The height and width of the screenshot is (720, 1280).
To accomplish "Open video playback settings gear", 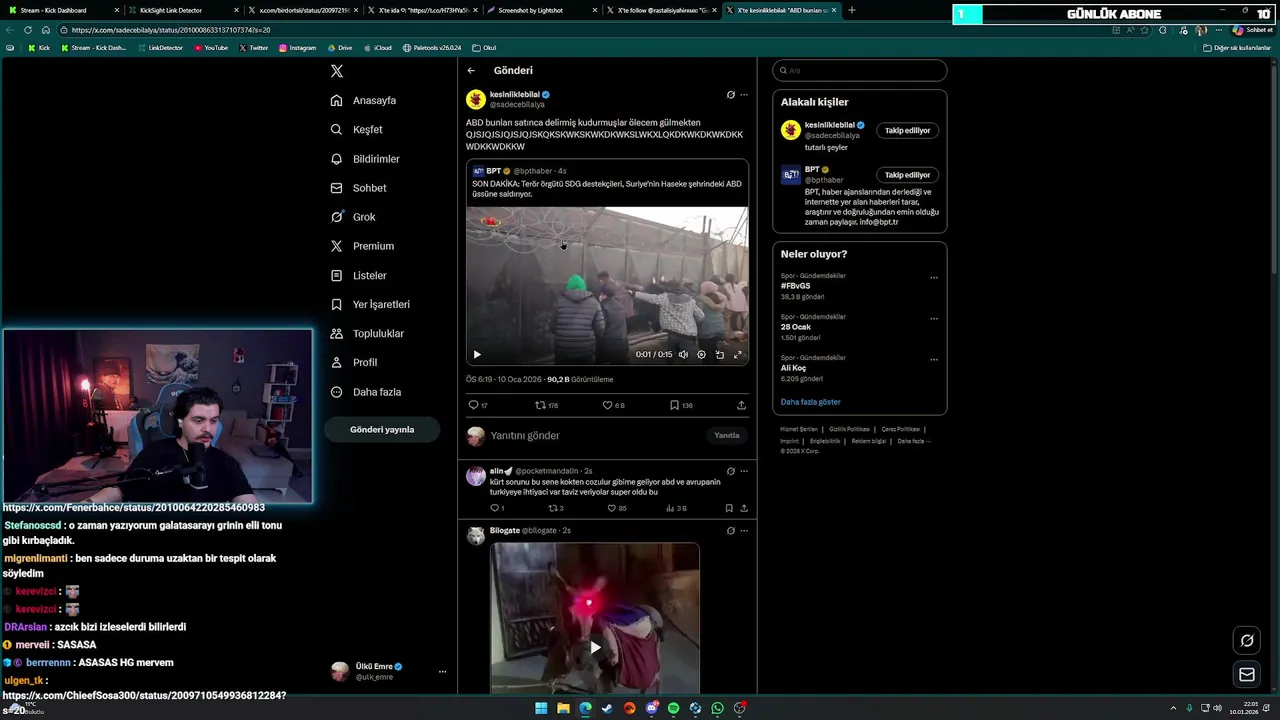I will click(701, 354).
